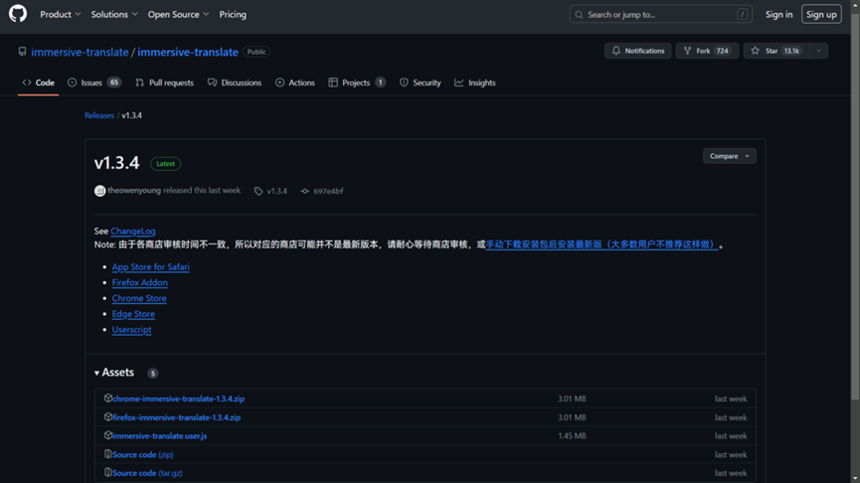Screen dimensions: 860x483
Task: Click package icon beside firefox zip asset
Action: click(108, 417)
